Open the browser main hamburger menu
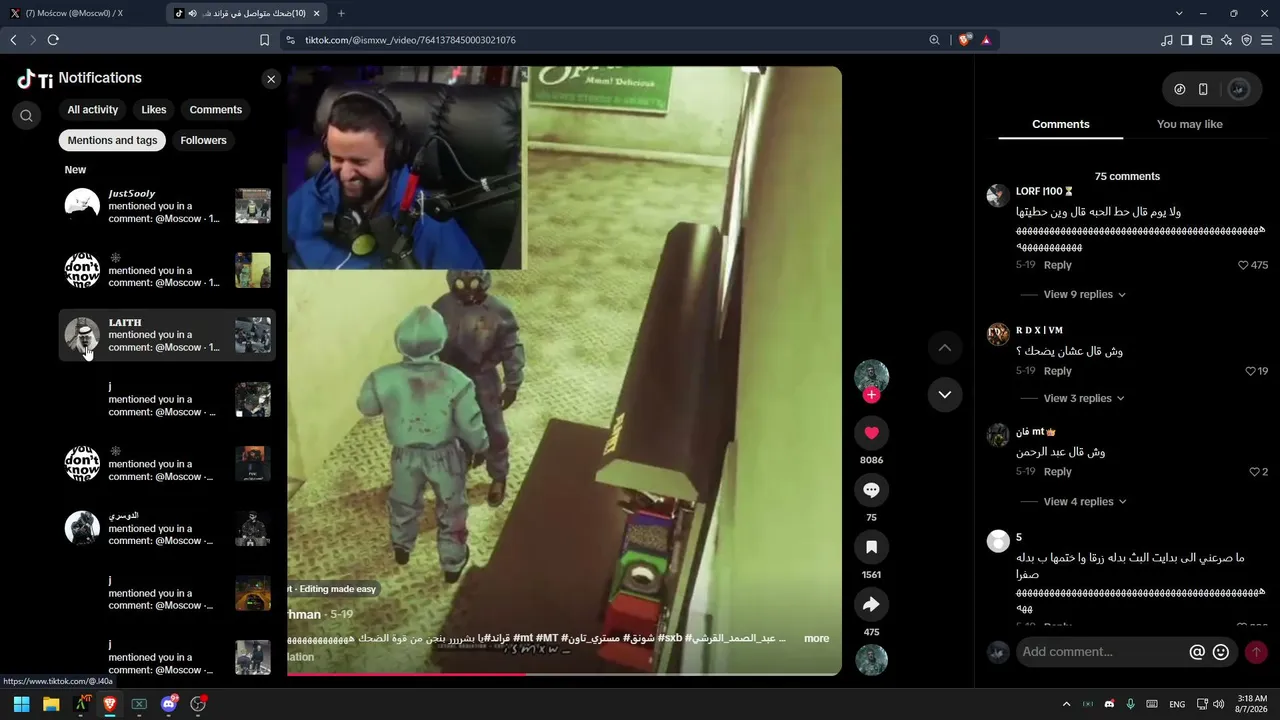The image size is (1280, 720). point(1267,40)
